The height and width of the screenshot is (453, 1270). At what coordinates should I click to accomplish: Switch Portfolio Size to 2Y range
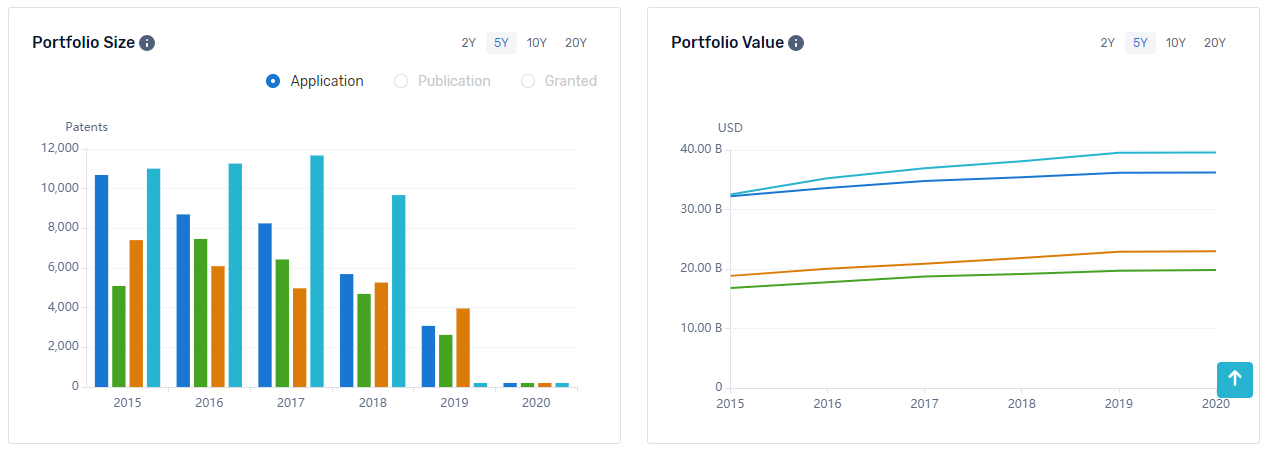pyautogui.click(x=469, y=43)
